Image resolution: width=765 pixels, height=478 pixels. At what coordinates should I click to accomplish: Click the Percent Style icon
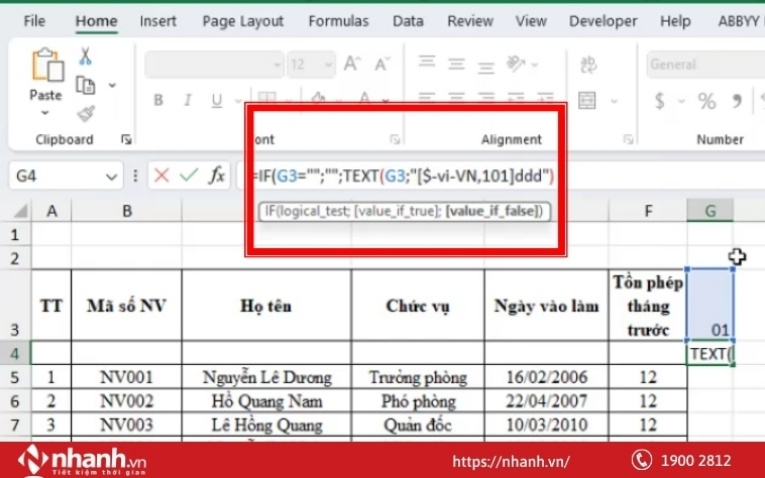point(706,101)
